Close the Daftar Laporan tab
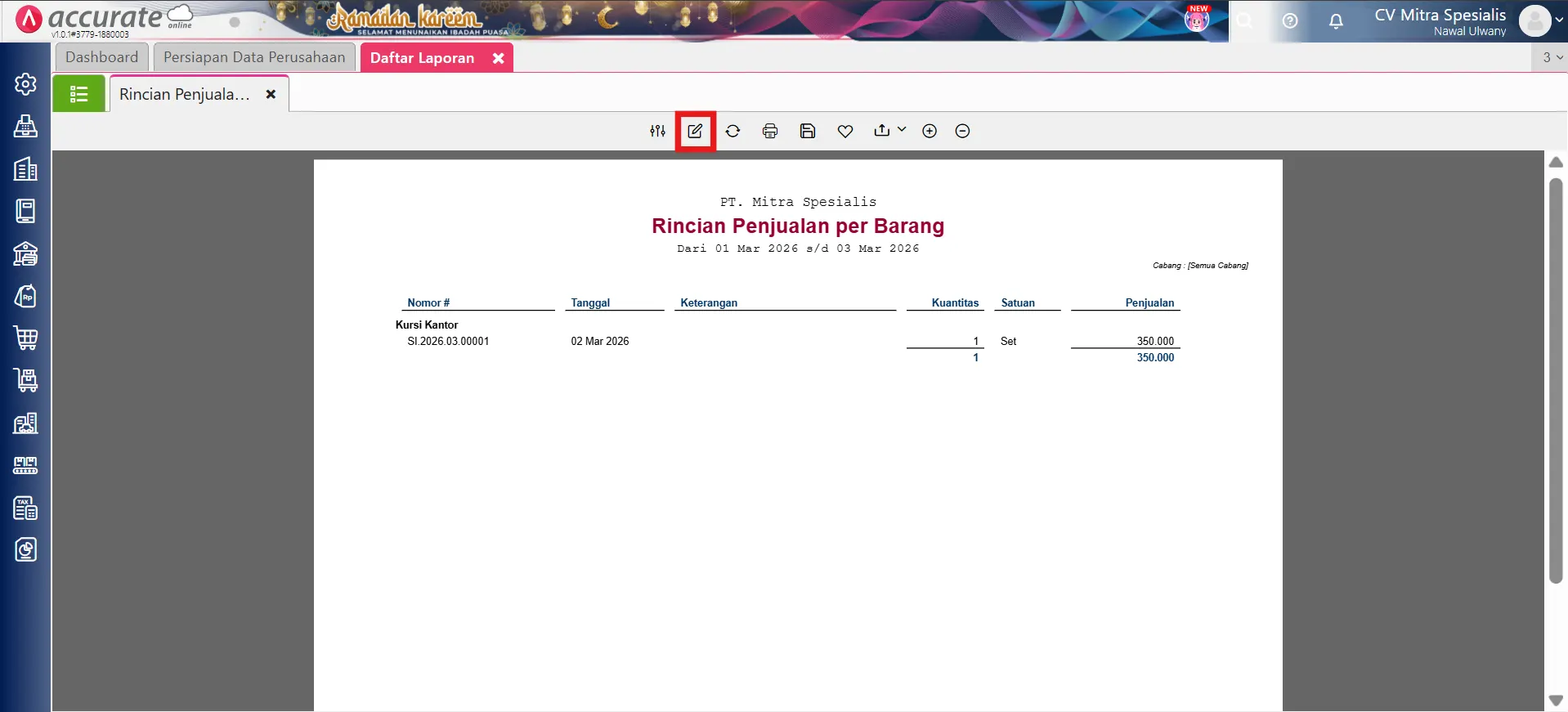The height and width of the screenshot is (712, 1568). point(498,58)
